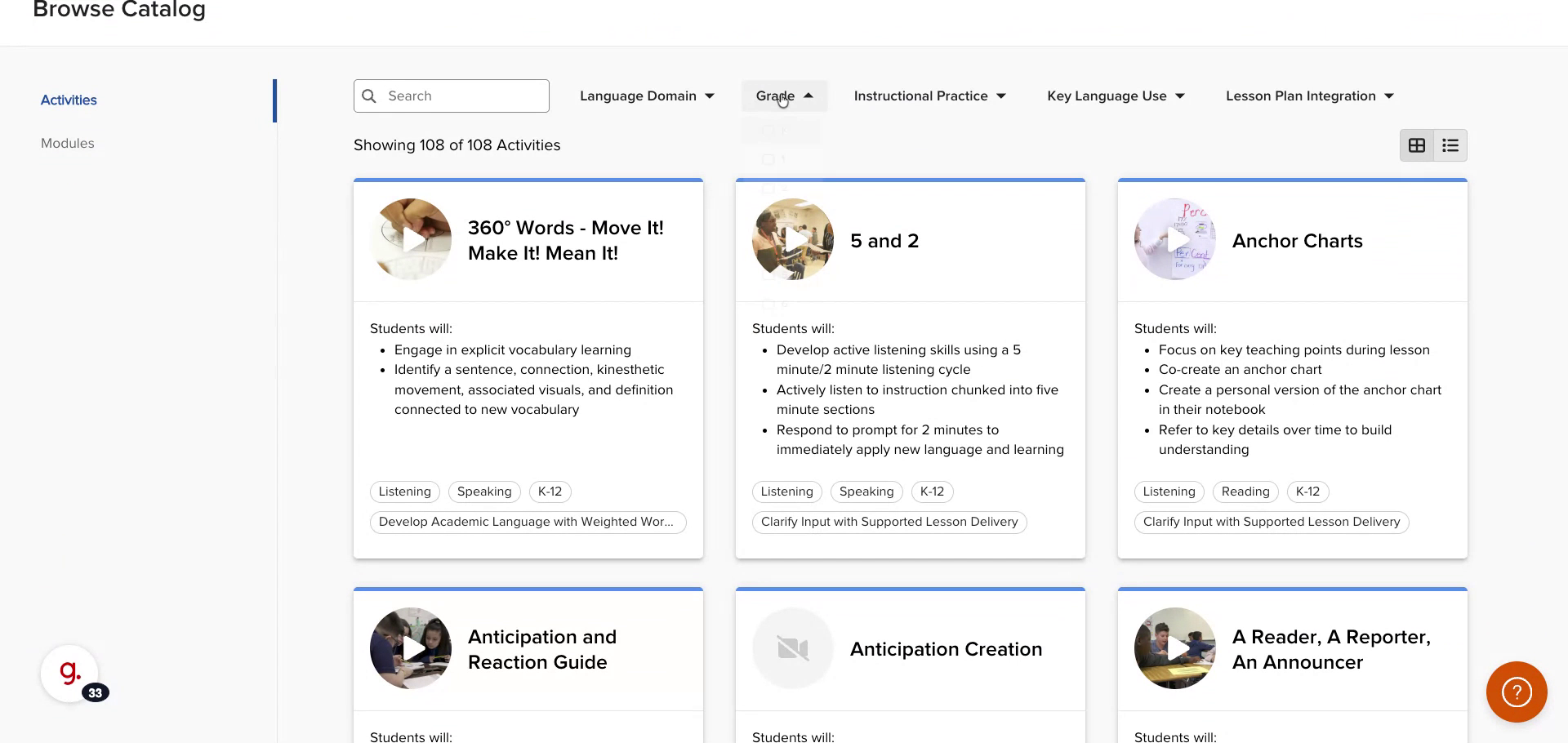The image size is (1568, 743).
Task: Play the Anchor Charts video
Action: point(1175,239)
